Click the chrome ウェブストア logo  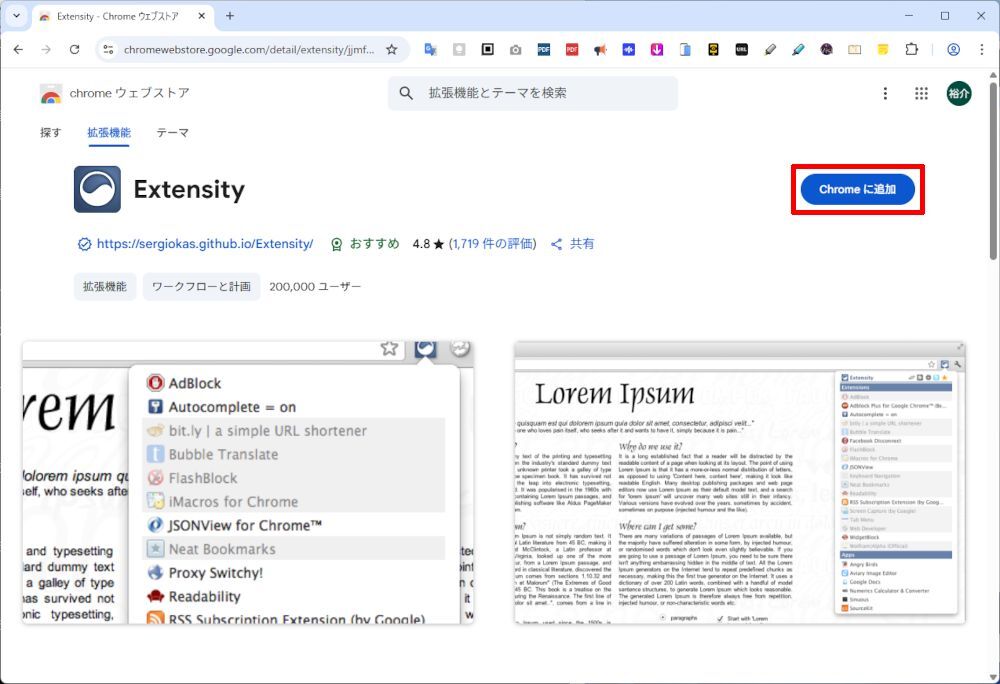tap(115, 94)
